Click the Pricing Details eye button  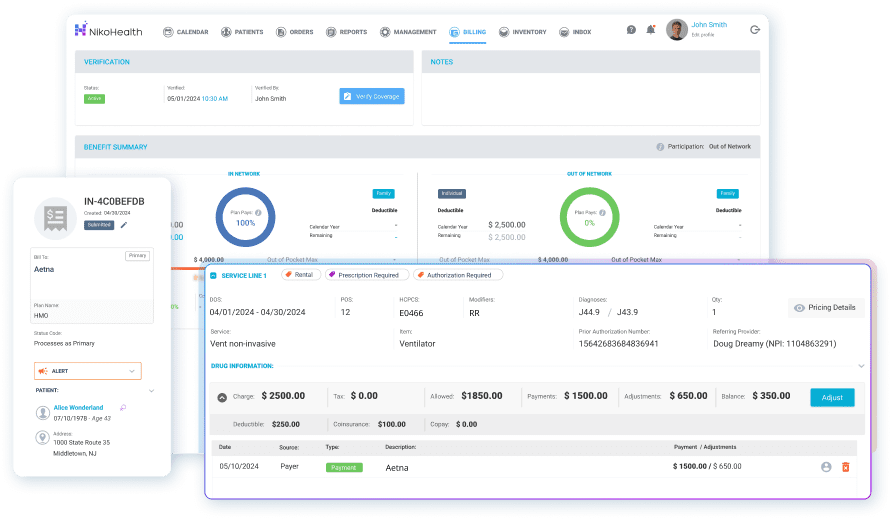click(x=825, y=307)
